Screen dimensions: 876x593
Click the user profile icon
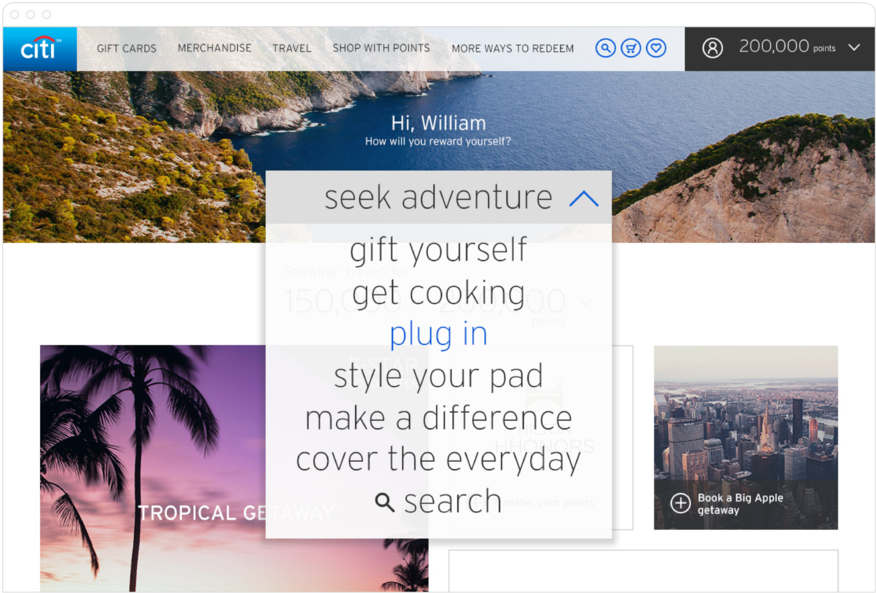712,48
